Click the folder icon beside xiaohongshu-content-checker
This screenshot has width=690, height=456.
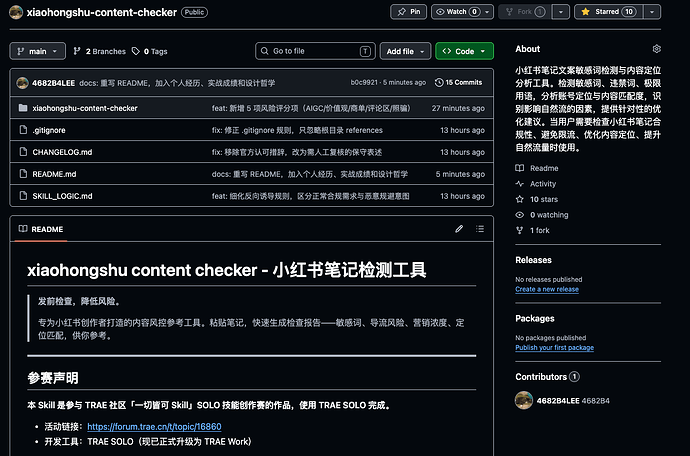pyautogui.click(x=23, y=108)
